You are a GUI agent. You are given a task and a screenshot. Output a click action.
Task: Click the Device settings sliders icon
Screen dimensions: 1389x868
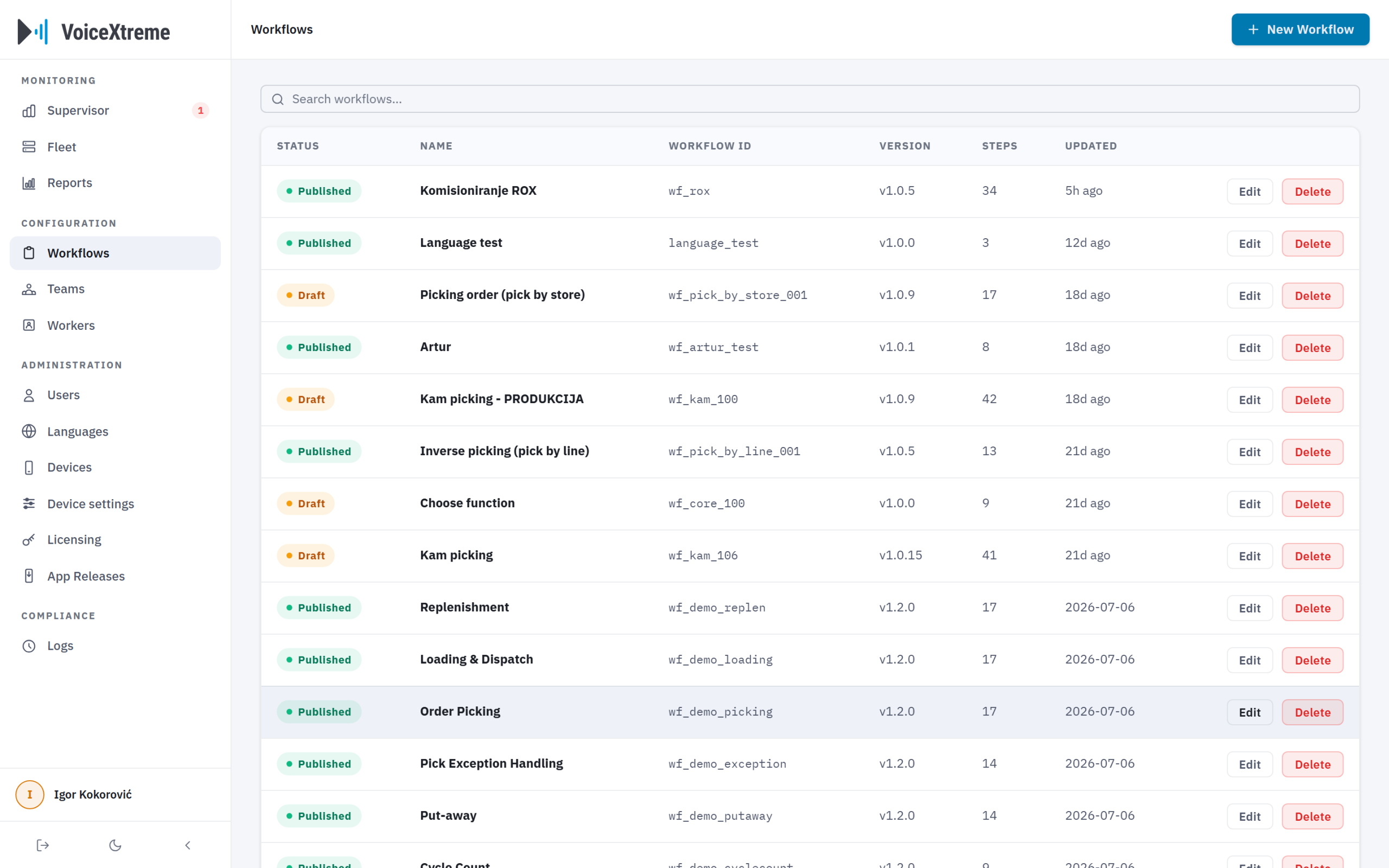(x=29, y=504)
